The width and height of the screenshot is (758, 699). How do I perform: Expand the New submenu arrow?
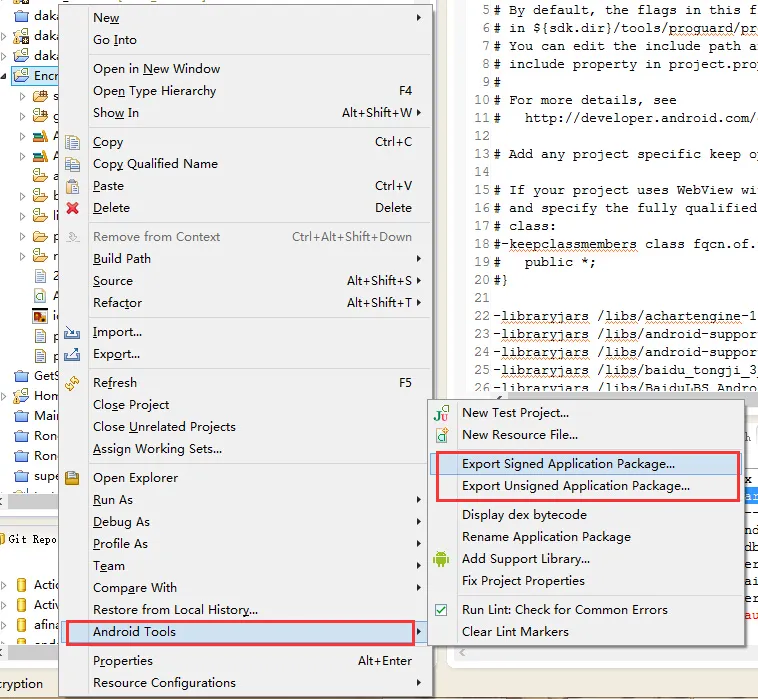(x=419, y=18)
